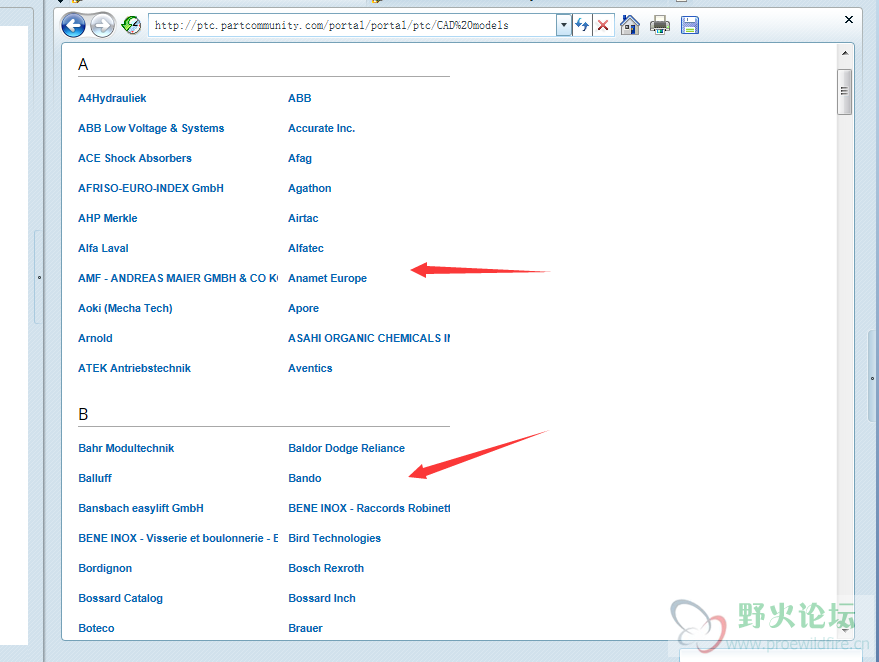Open the ATEK Antriebstechnik link
This screenshot has height=662, width=879.
pos(135,368)
